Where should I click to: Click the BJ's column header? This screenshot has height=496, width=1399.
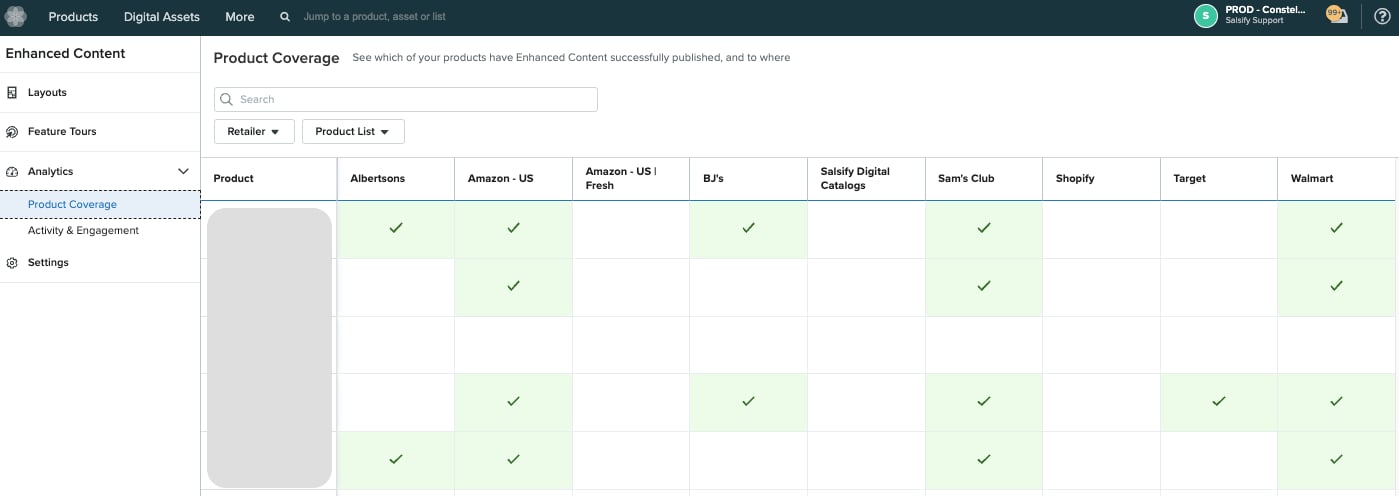748,179
